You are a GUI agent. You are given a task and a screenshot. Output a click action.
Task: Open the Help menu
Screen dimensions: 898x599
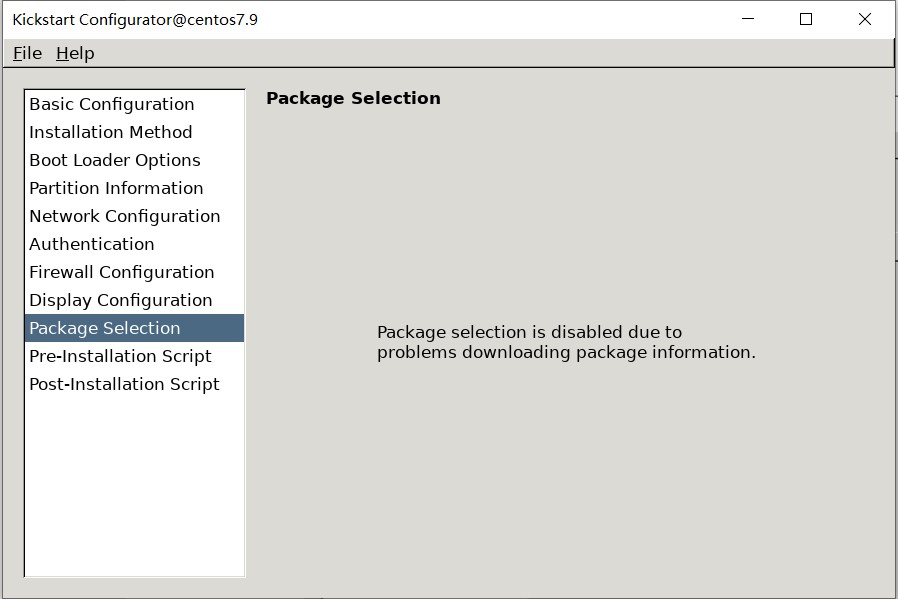(75, 53)
